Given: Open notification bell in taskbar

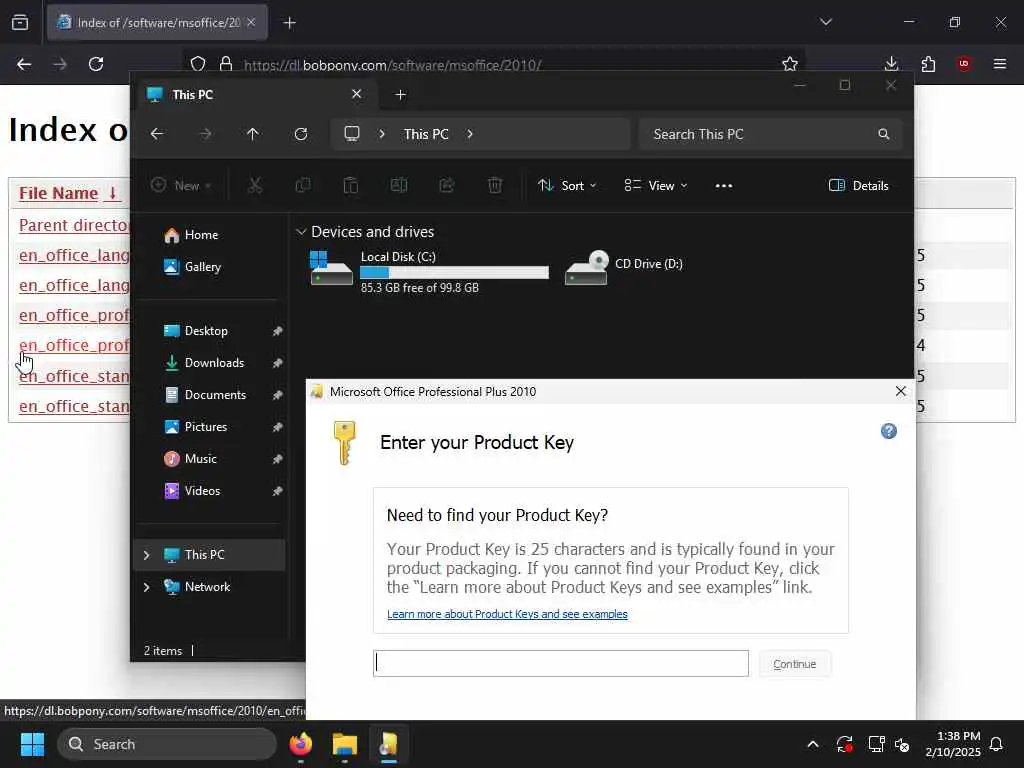Looking at the screenshot, I should [996, 744].
